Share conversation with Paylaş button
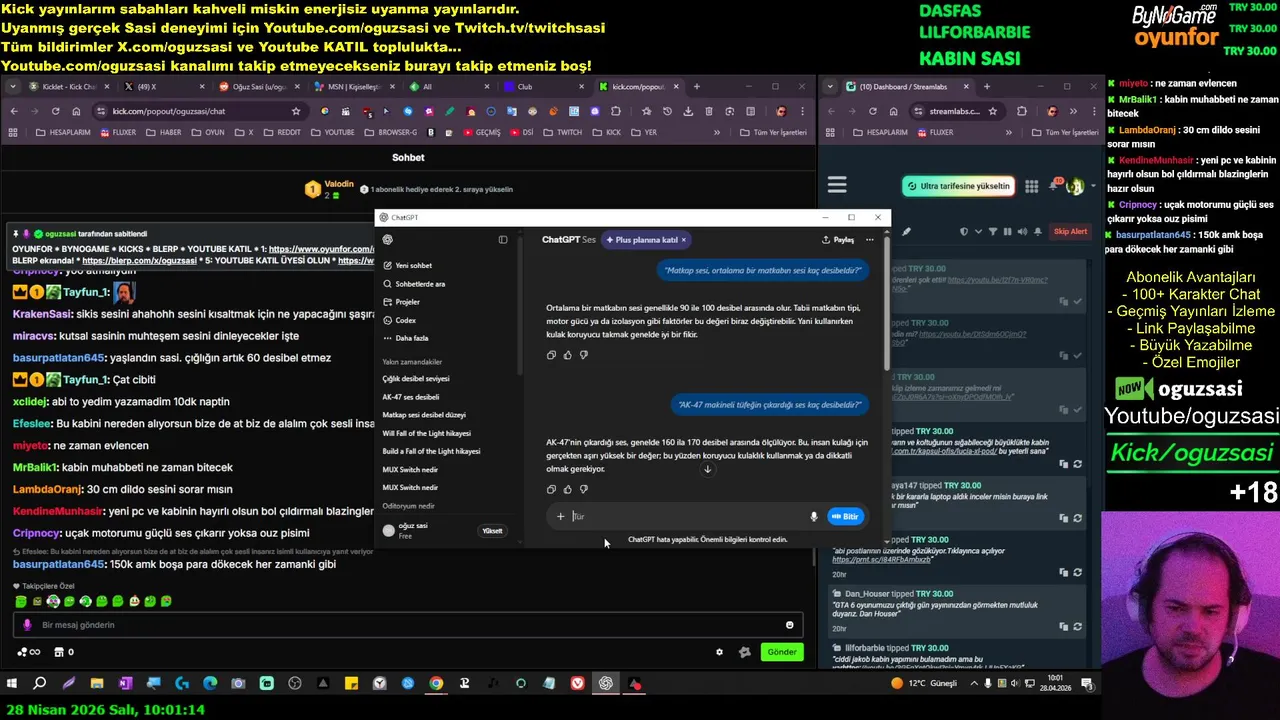This screenshot has width=1280, height=720. coord(838,240)
